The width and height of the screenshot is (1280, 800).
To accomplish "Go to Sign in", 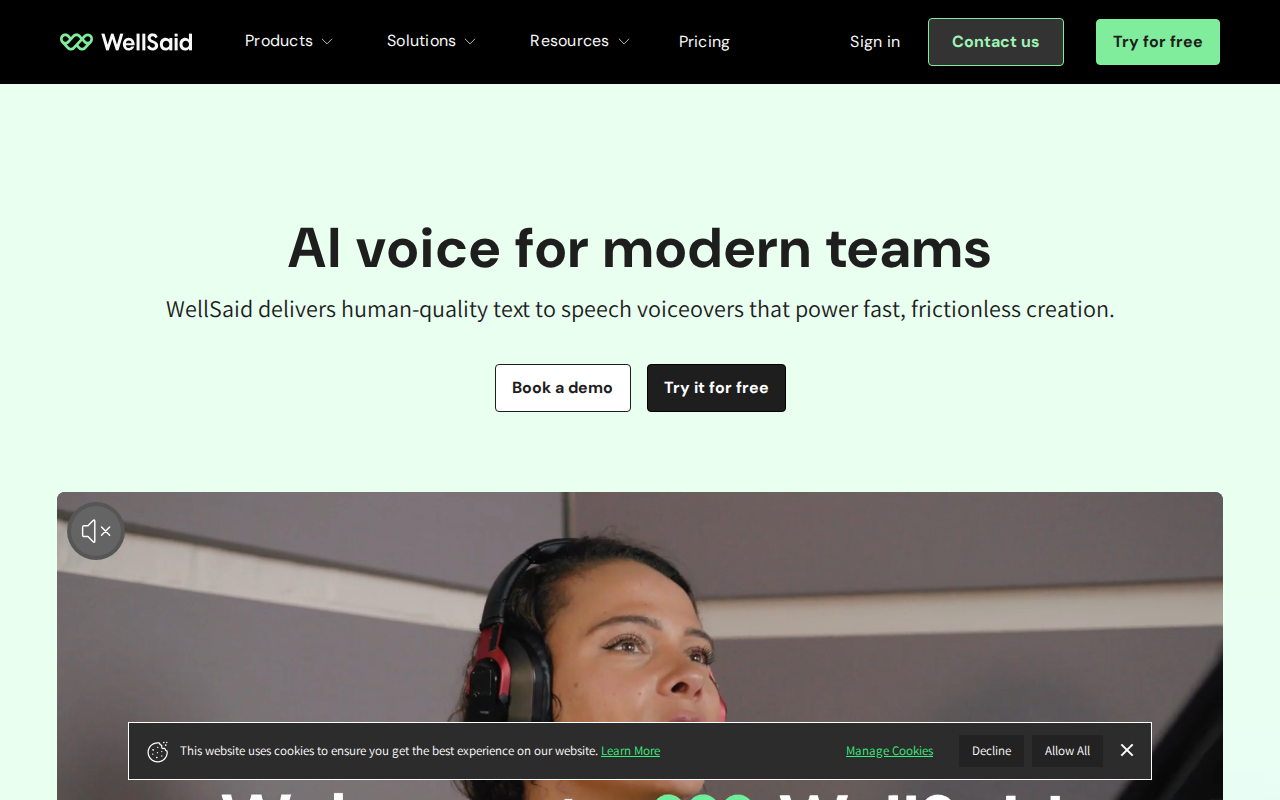I will [874, 42].
